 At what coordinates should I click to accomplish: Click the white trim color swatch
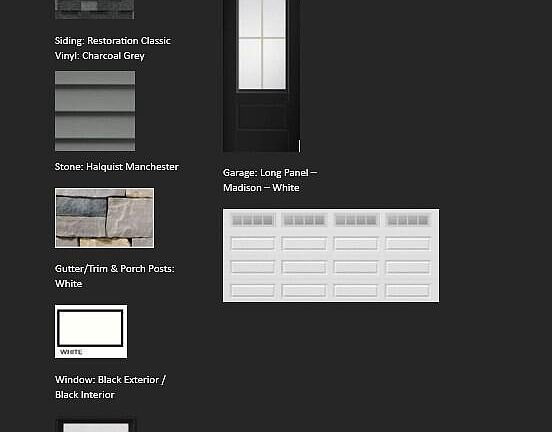click(91, 331)
